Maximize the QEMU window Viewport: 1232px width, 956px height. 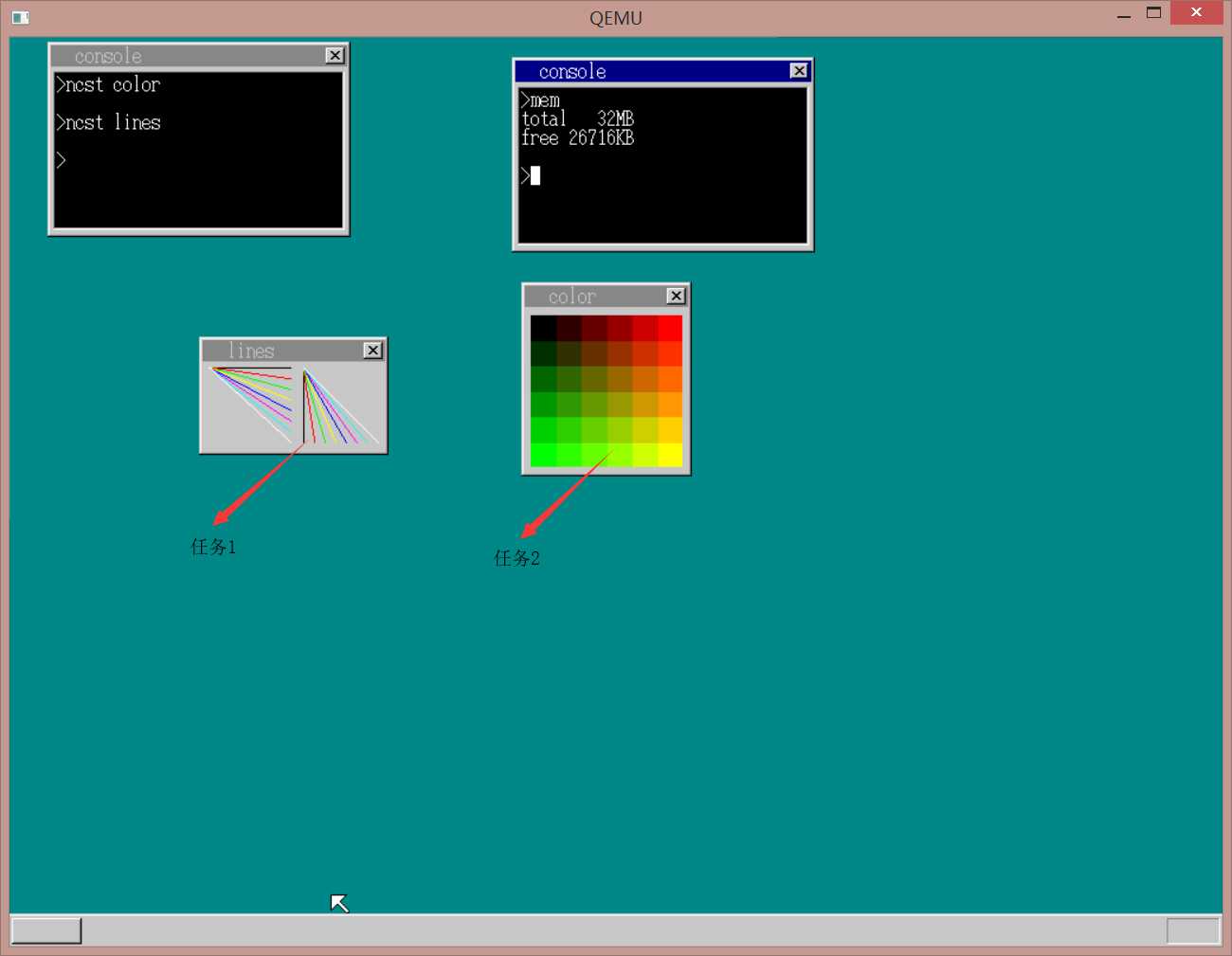[x=1153, y=13]
